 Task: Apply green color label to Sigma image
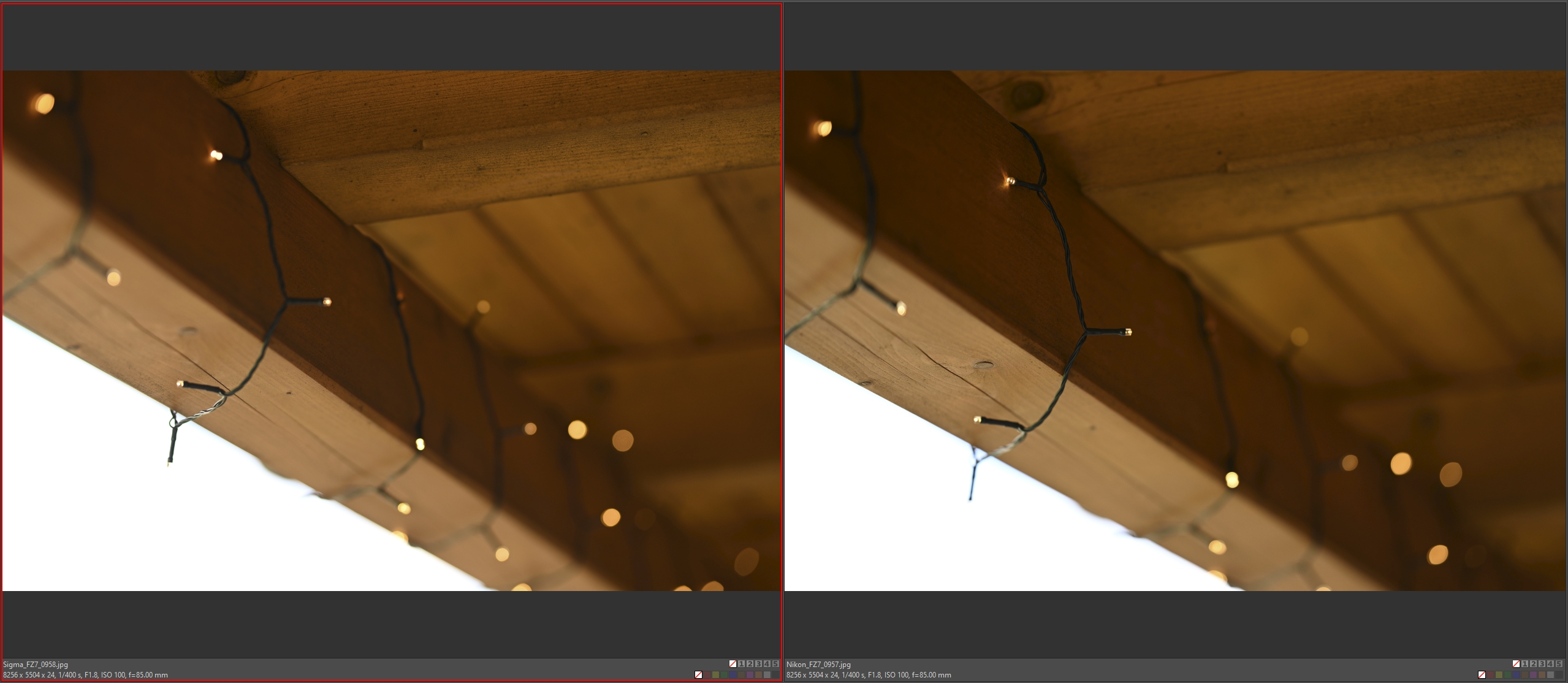724,674
